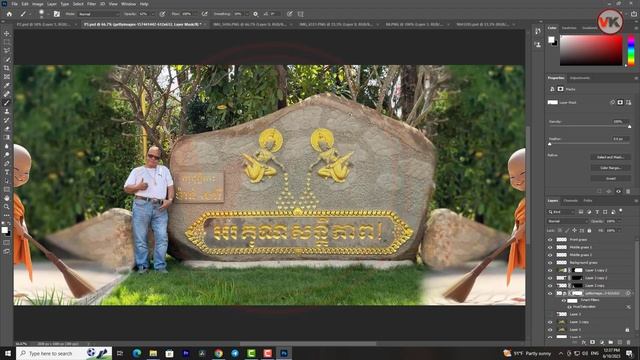Click the hue strip in Color panel
The height and width of the screenshot is (360, 640).
tap(631, 50)
